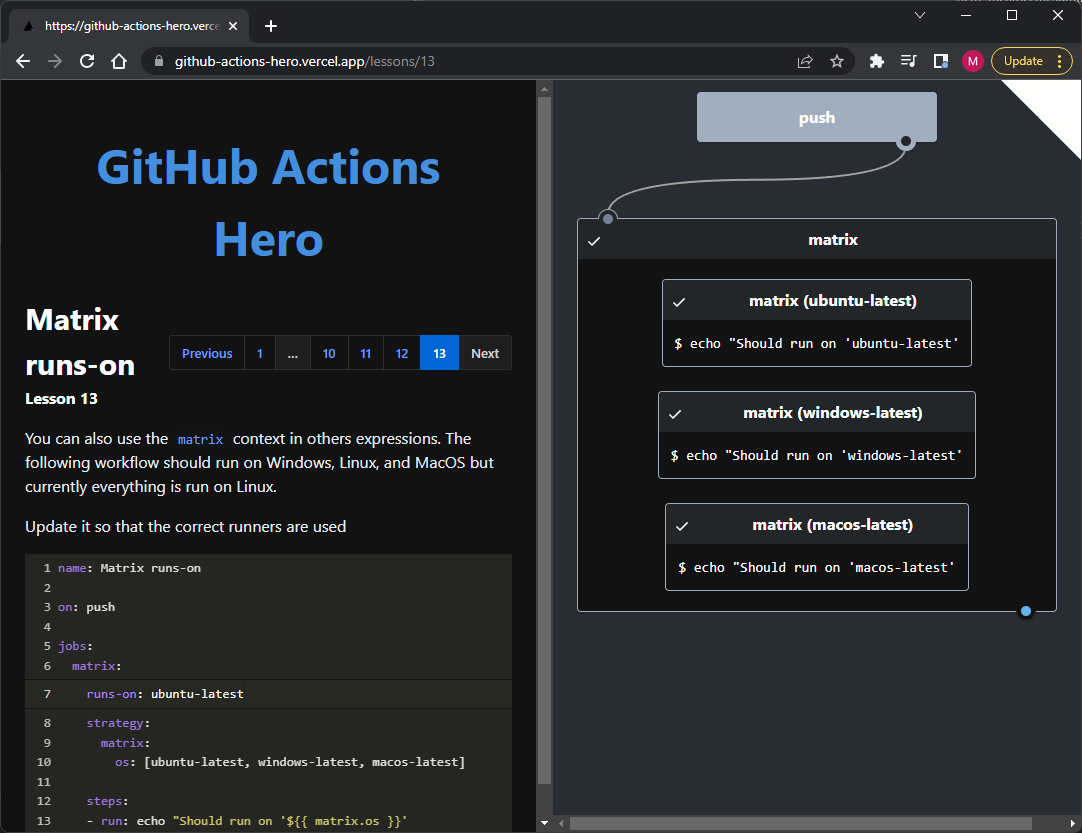The image size is (1082, 833).
Task: Click the matrix job input handle
Action: pyautogui.click(x=608, y=219)
